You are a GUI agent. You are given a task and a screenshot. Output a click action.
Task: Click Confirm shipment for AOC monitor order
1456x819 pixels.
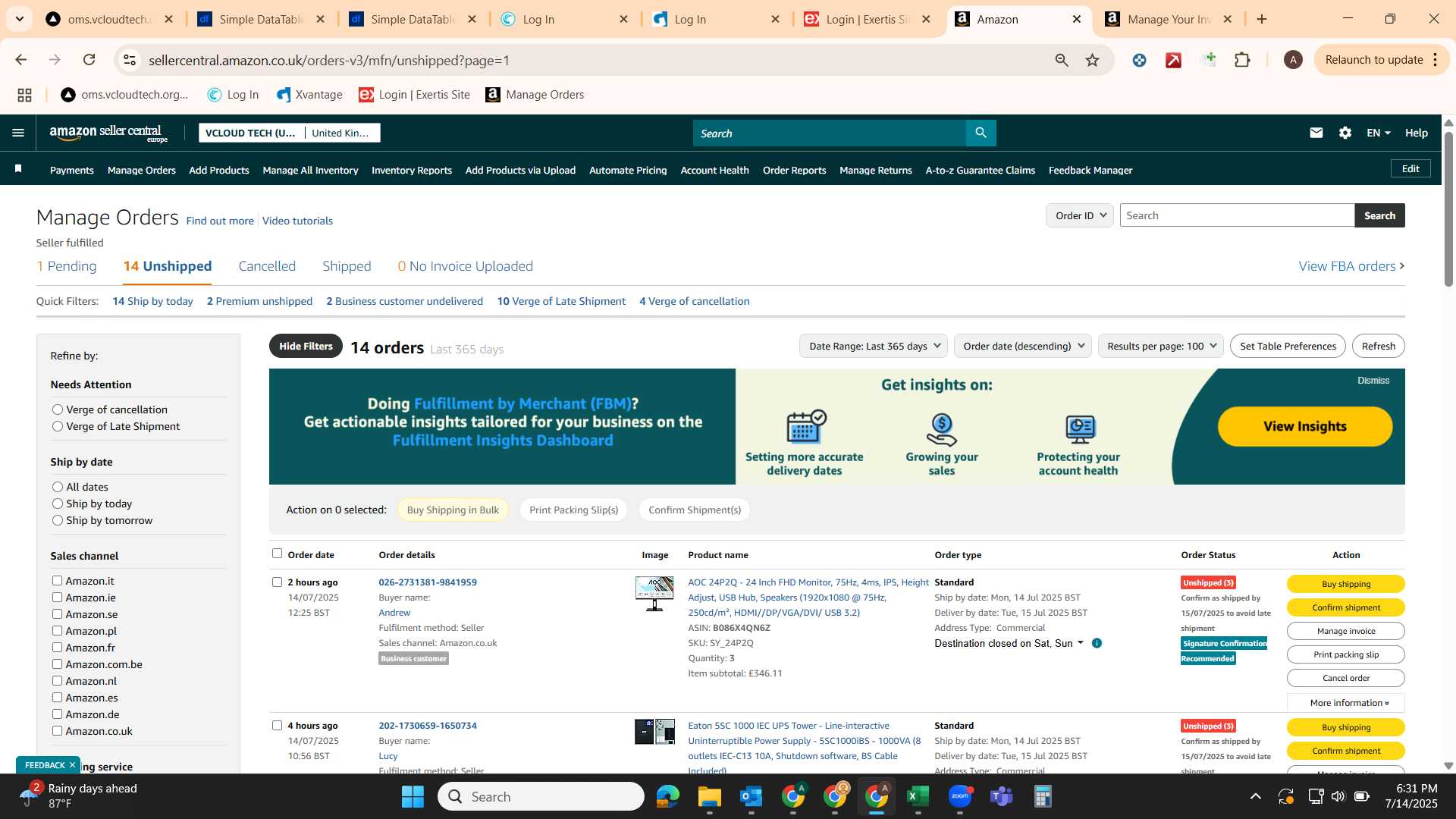tap(1346, 607)
